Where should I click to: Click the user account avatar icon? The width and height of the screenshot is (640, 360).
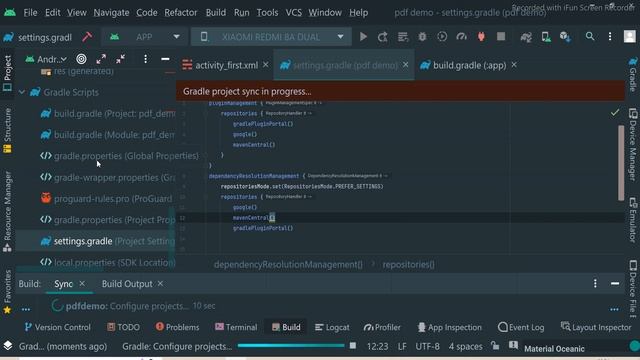point(630,37)
